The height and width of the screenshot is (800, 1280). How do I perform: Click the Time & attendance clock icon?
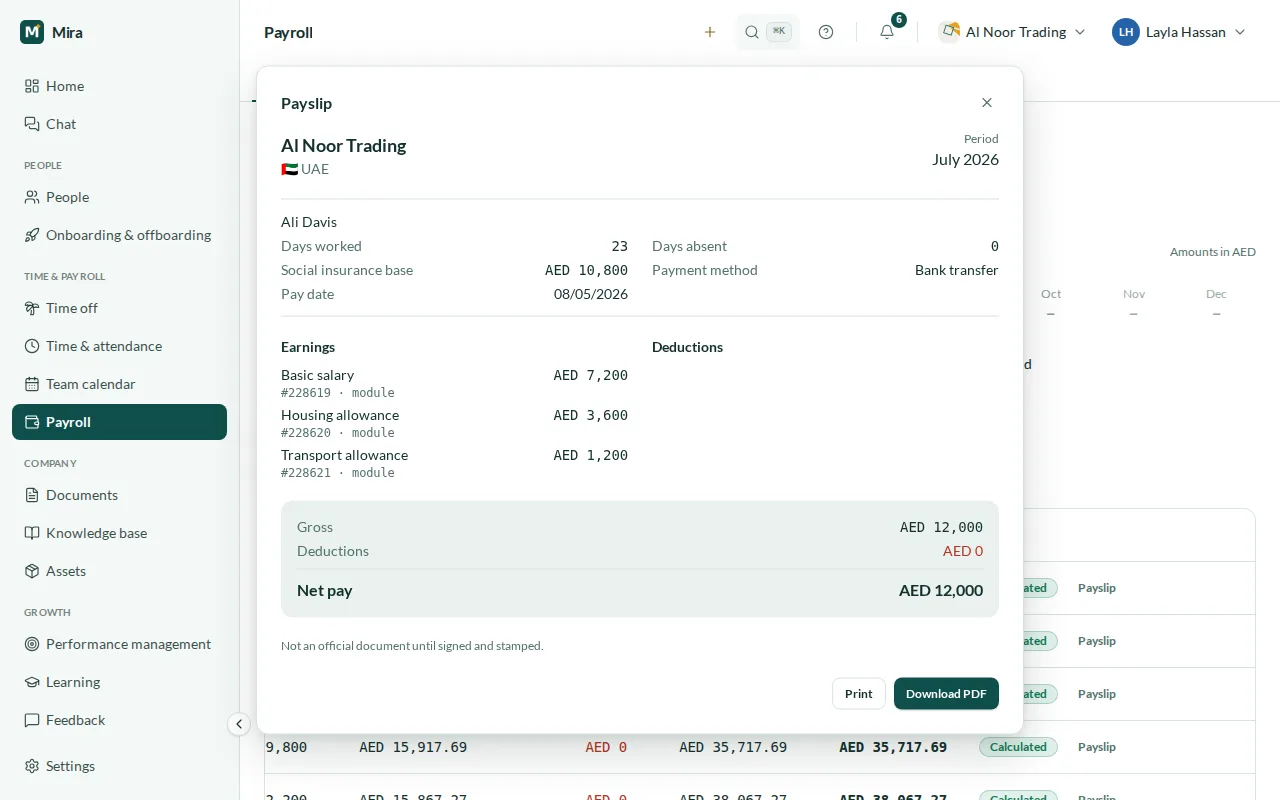pos(32,346)
